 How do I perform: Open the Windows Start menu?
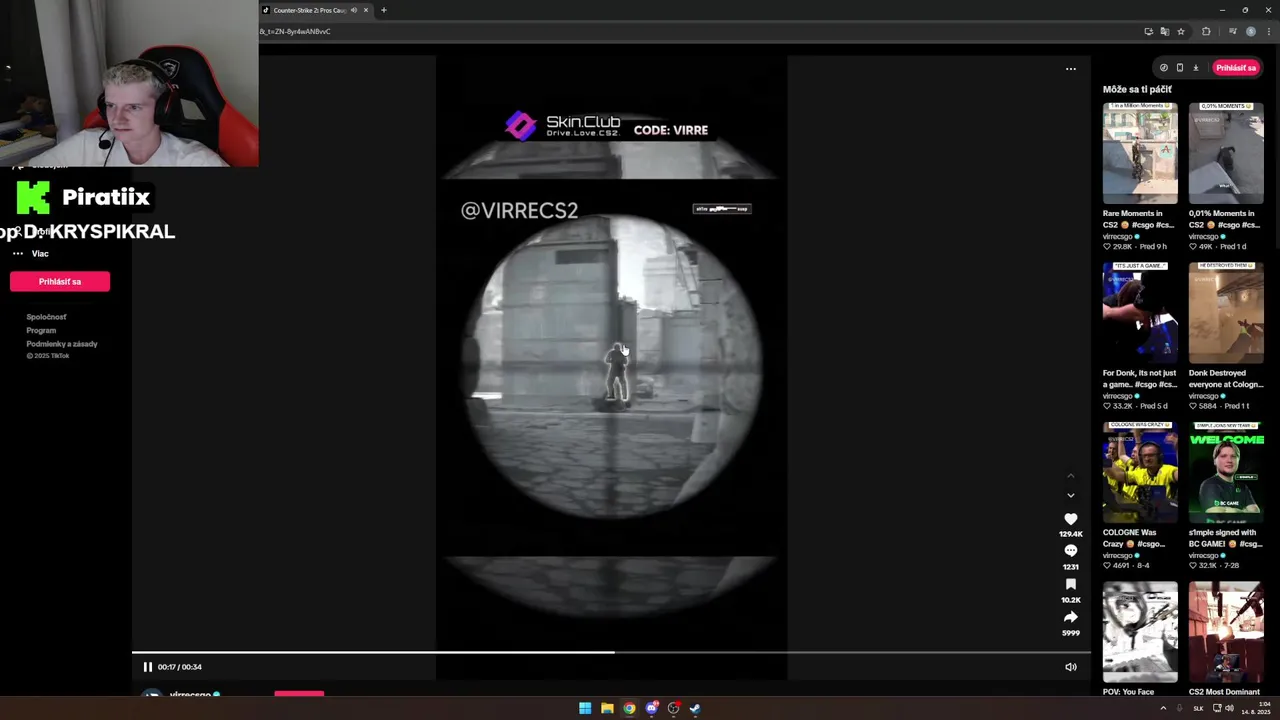(x=585, y=708)
